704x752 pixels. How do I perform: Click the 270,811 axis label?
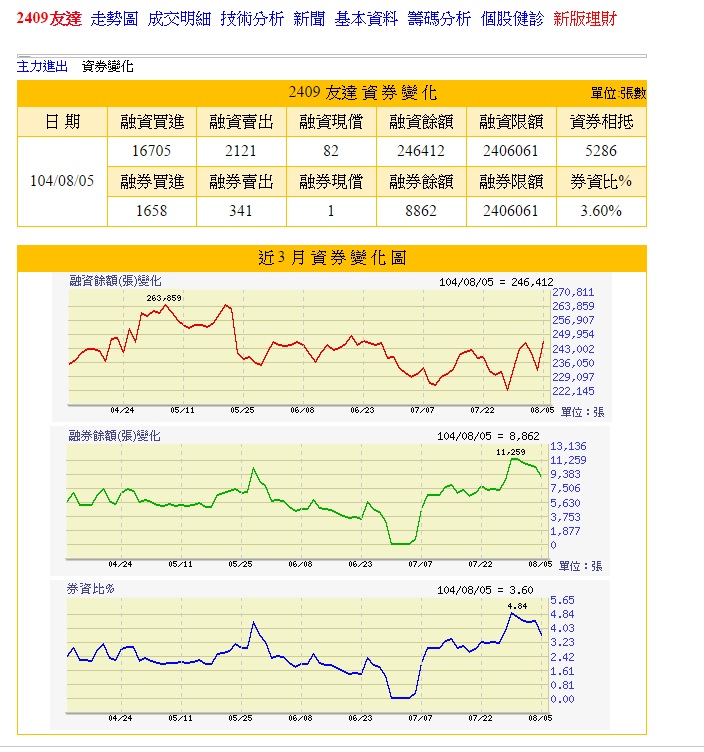573,292
